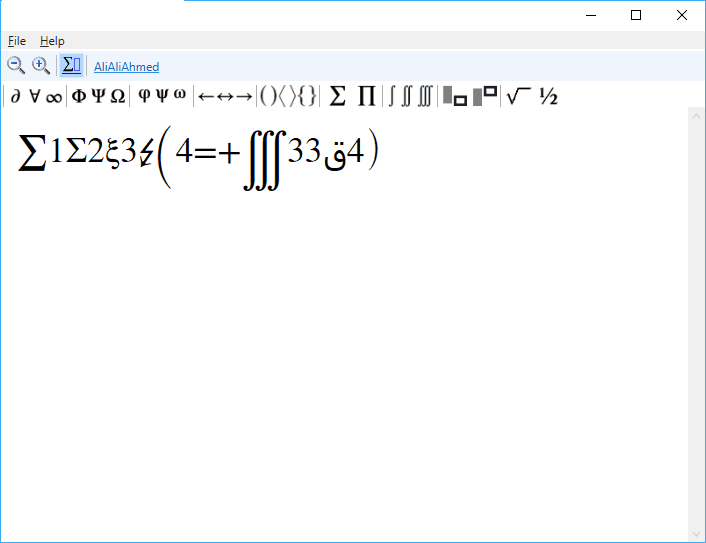The height and width of the screenshot is (543, 706).
Task: Insert angle brackets
Action: 287,95
